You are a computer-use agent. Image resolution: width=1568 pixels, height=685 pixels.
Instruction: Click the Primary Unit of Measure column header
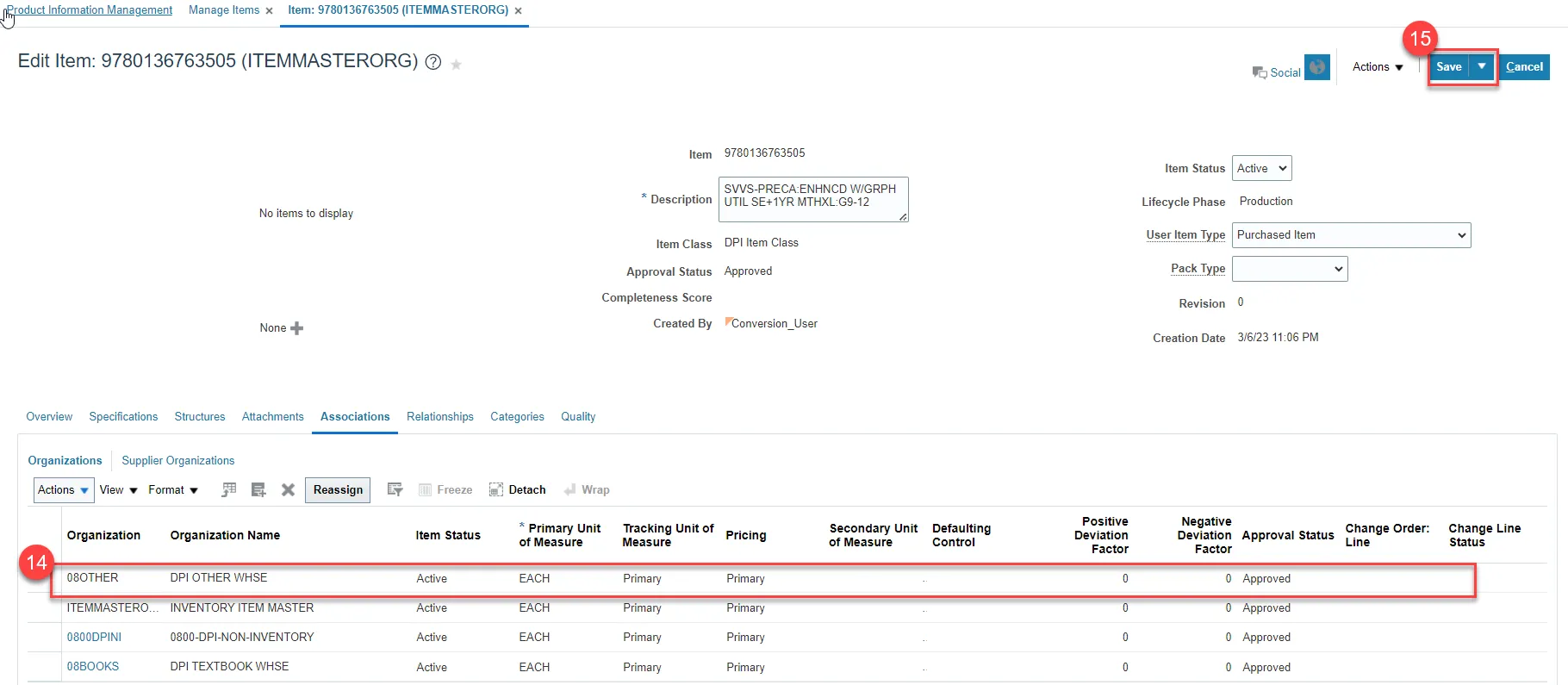tap(560, 535)
